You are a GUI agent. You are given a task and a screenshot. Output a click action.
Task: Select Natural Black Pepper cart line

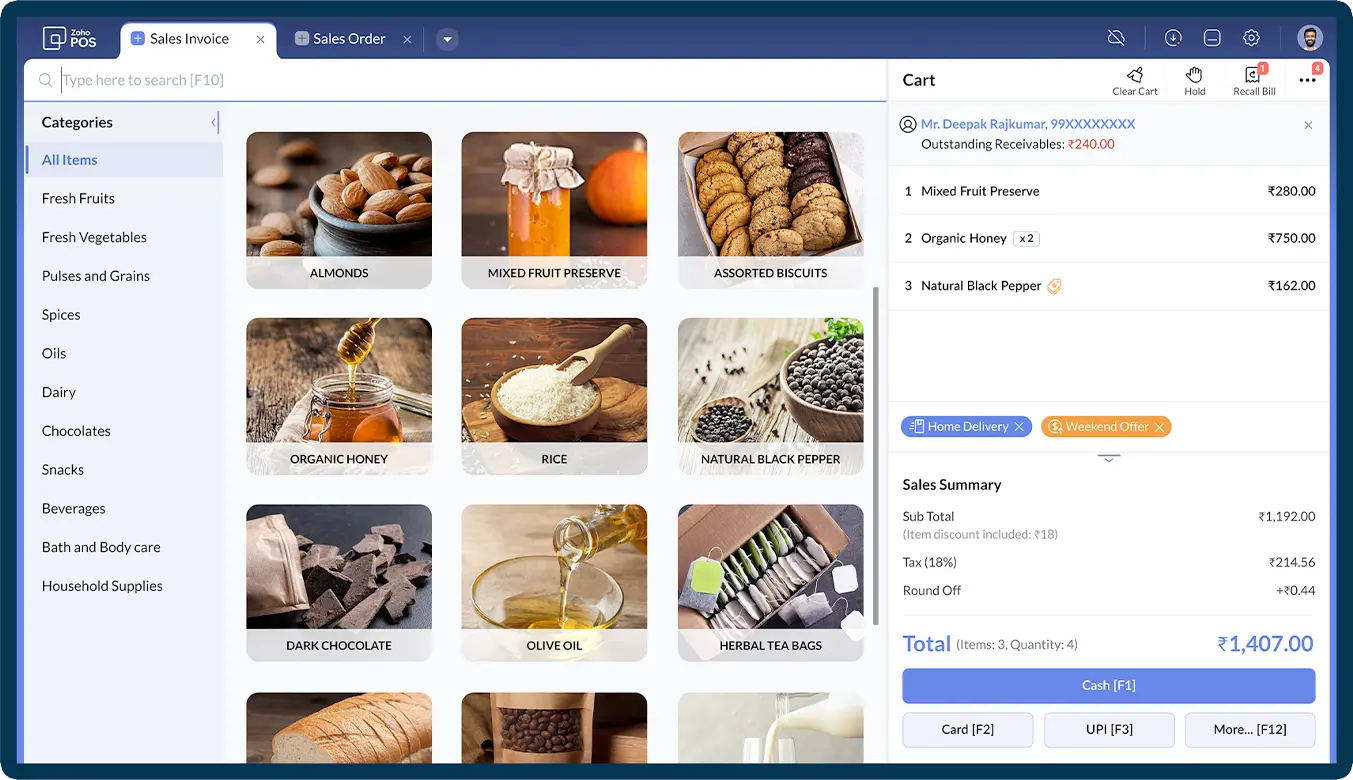tap(1109, 286)
